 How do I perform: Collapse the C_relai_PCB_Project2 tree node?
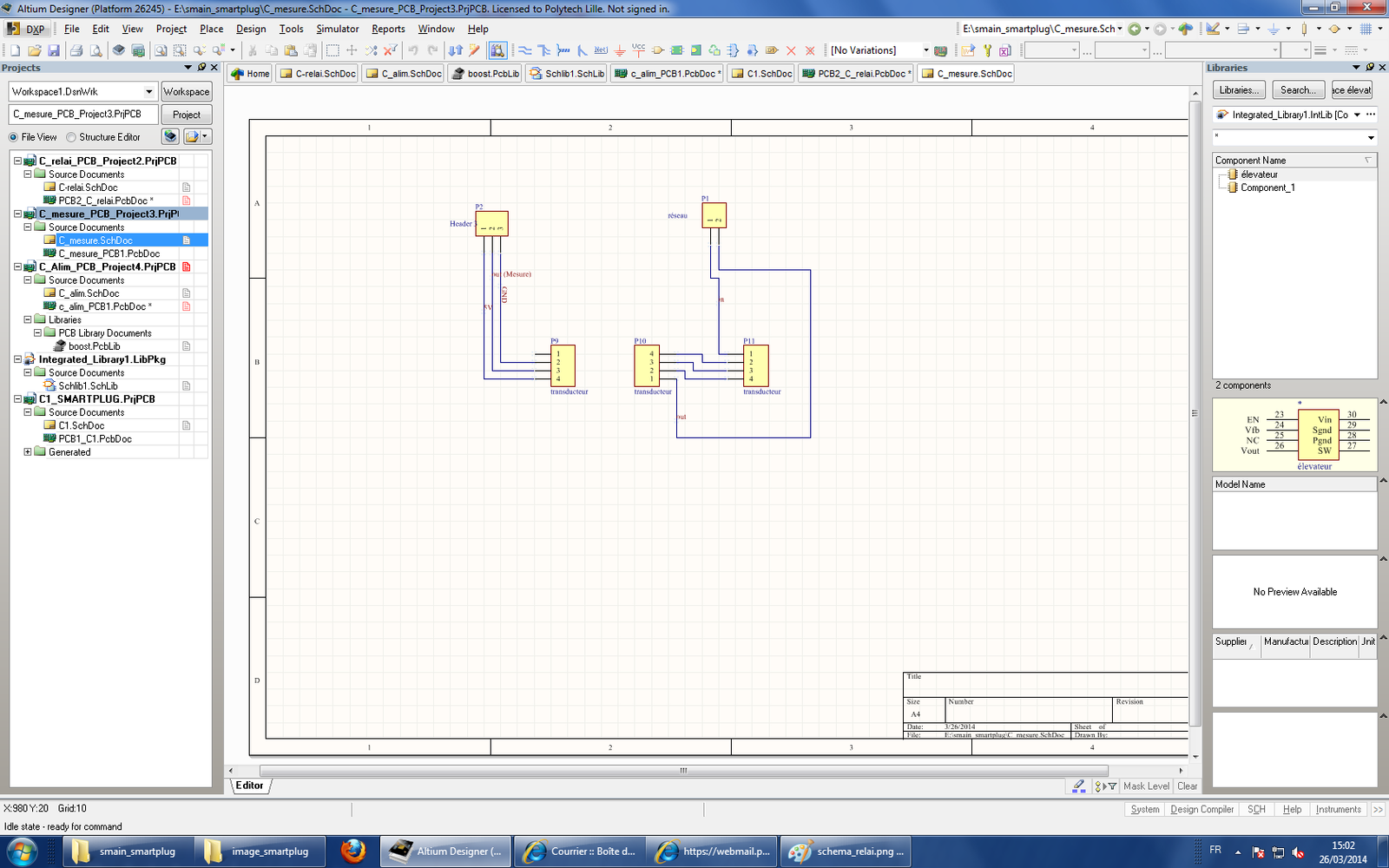point(17,161)
